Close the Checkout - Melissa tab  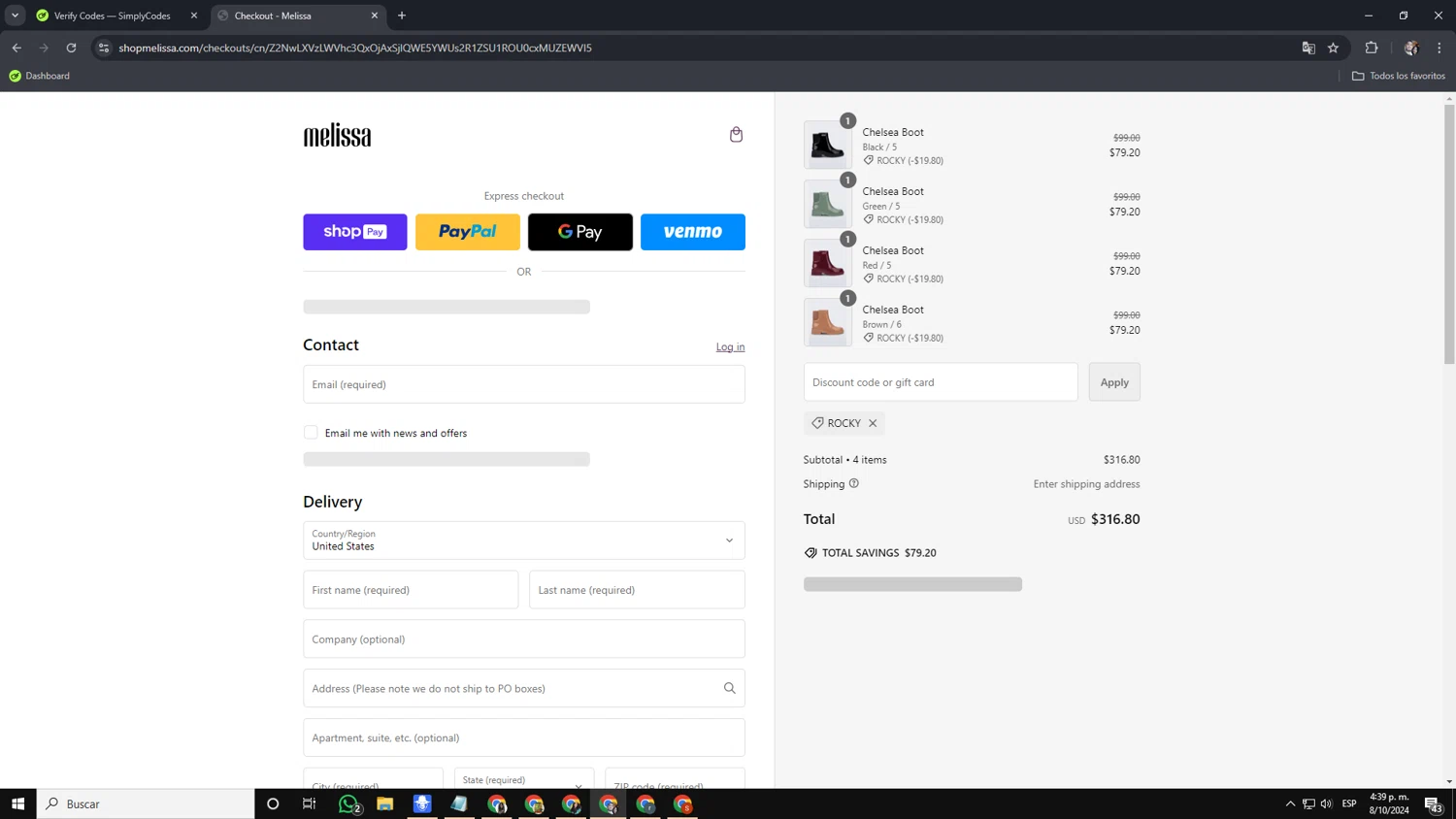pos(375,16)
